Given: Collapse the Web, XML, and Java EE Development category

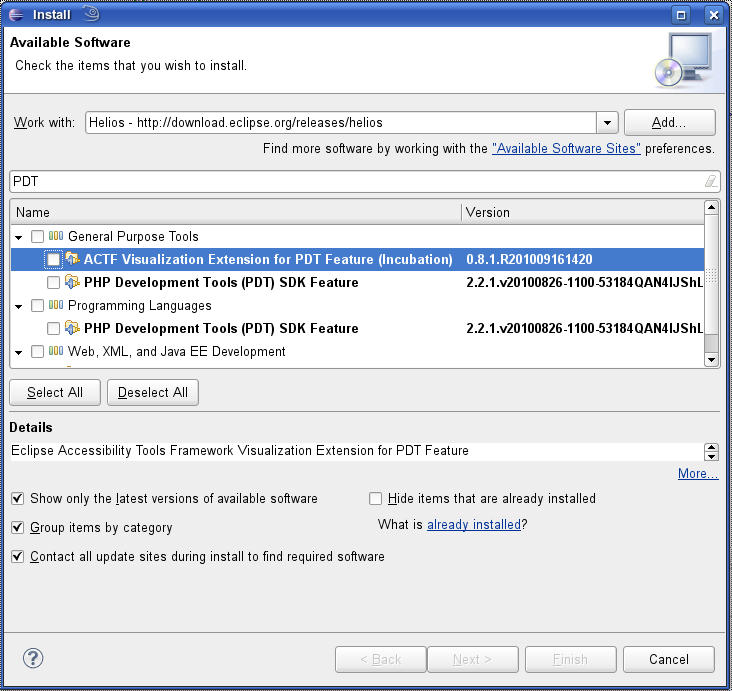Looking at the screenshot, I should 19,352.
